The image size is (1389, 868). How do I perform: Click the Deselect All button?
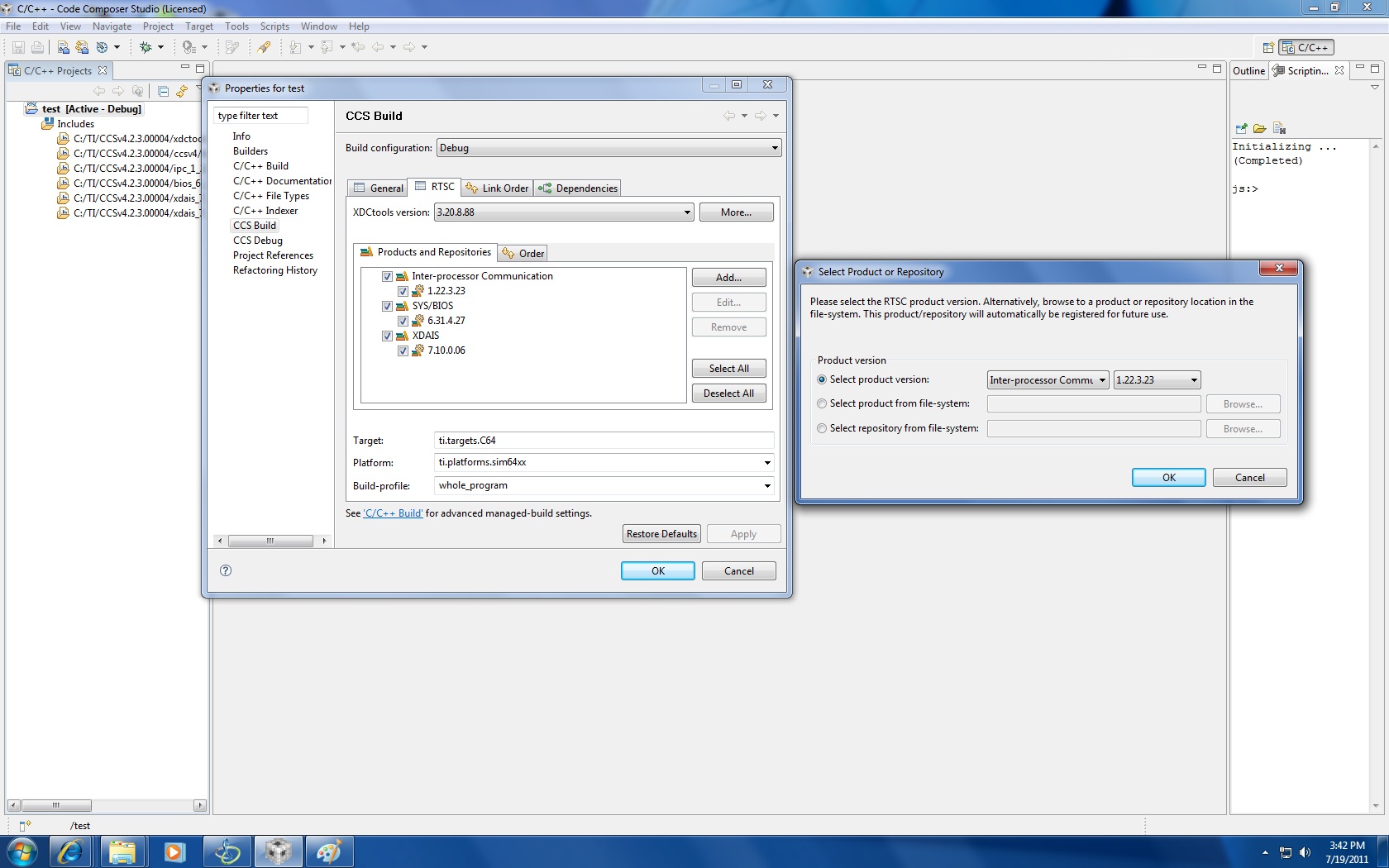729,393
